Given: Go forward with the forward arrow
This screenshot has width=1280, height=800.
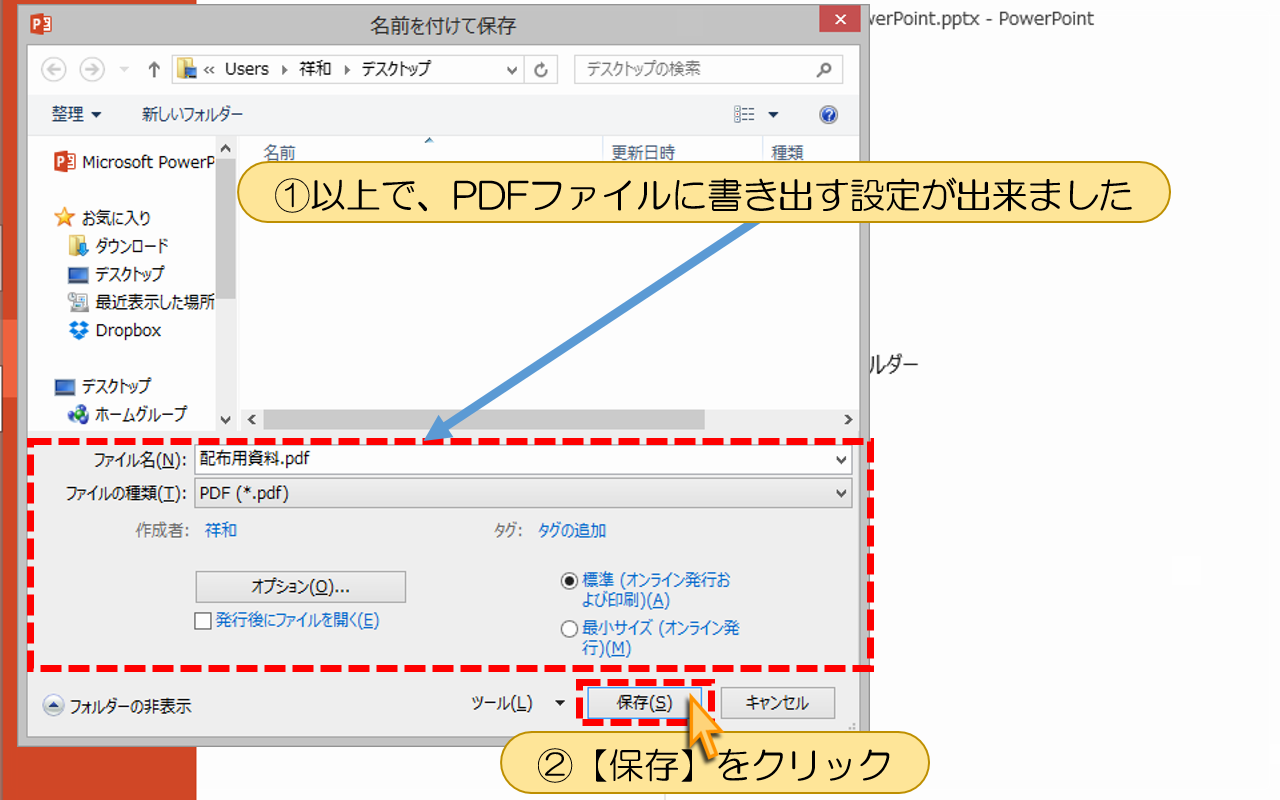Looking at the screenshot, I should click(91, 70).
